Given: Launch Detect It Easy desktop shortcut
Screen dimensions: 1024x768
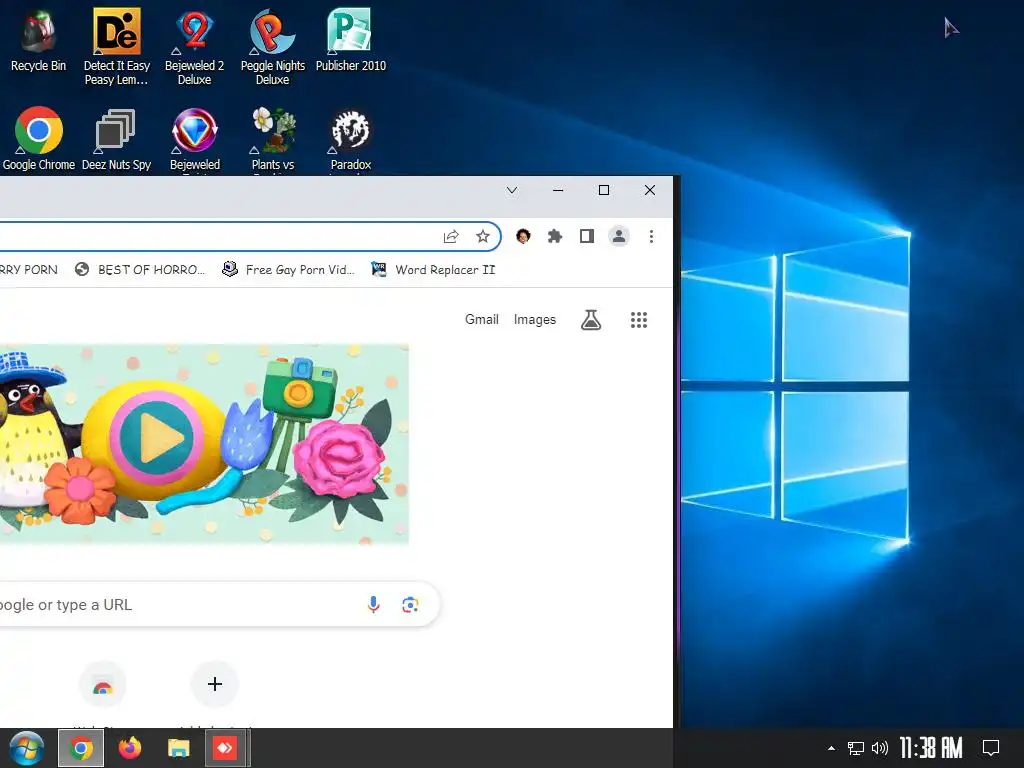Looking at the screenshot, I should pos(116,47).
